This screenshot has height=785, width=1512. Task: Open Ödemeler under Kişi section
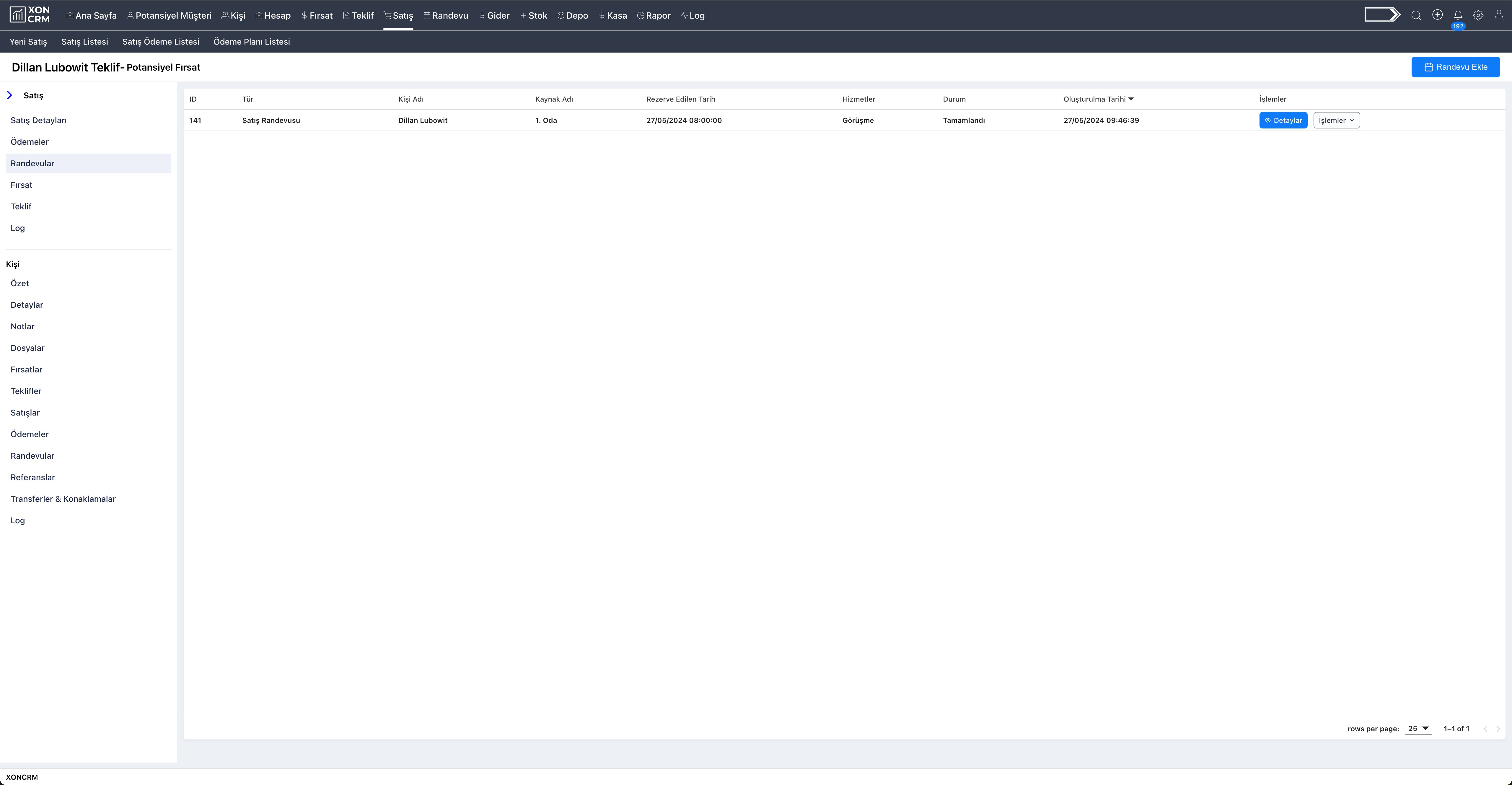click(x=29, y=434)
